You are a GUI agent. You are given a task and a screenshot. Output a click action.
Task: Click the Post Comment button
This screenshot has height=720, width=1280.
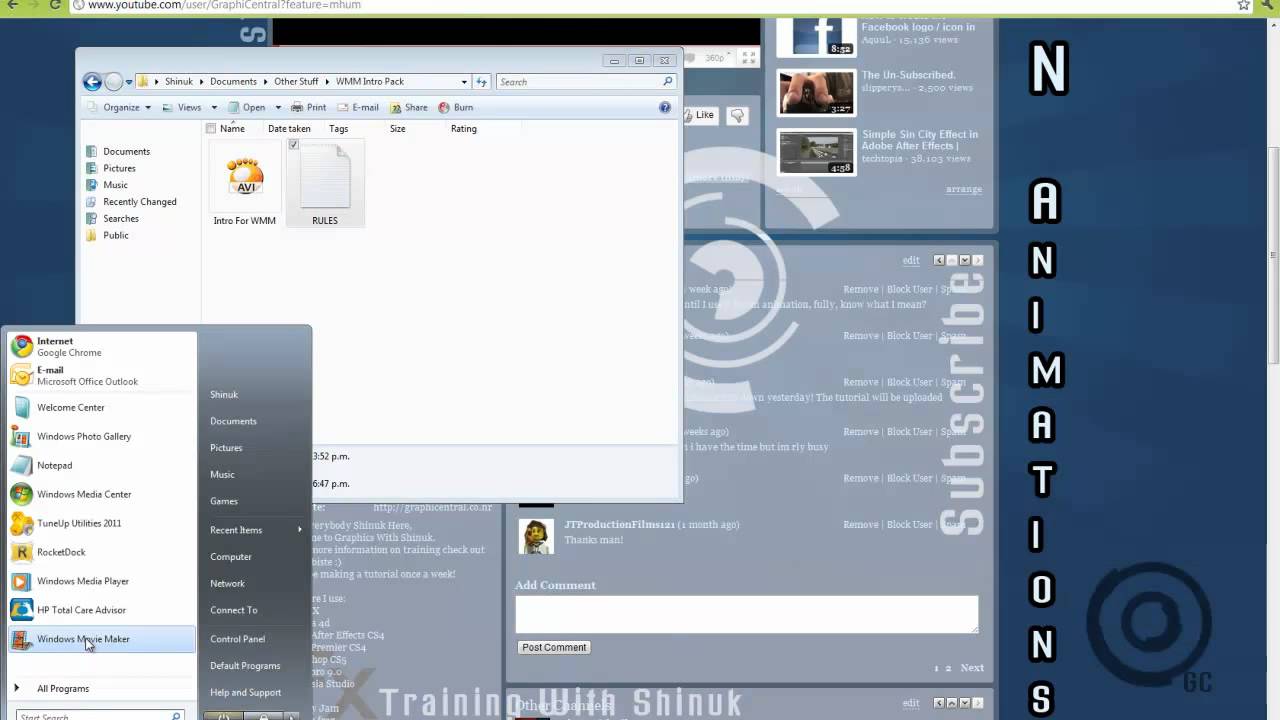[x=554, y=647]
